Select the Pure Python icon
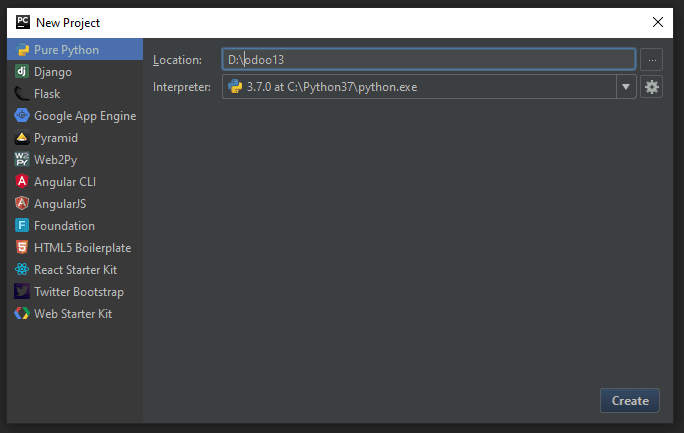This screenshot has height=433, width=684. click(22, 50)
